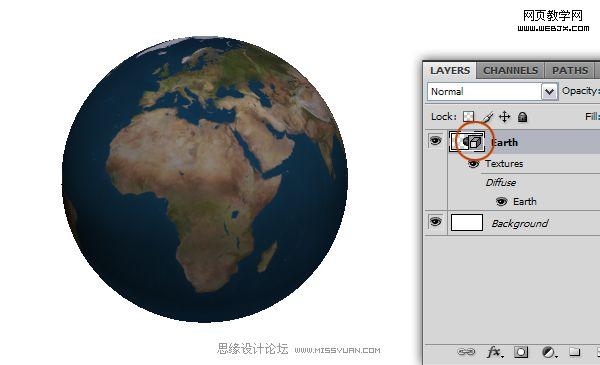This screenshot has height=365, width=600.
Task: Hide the Background layer
Action: click(x=435, y=222)
